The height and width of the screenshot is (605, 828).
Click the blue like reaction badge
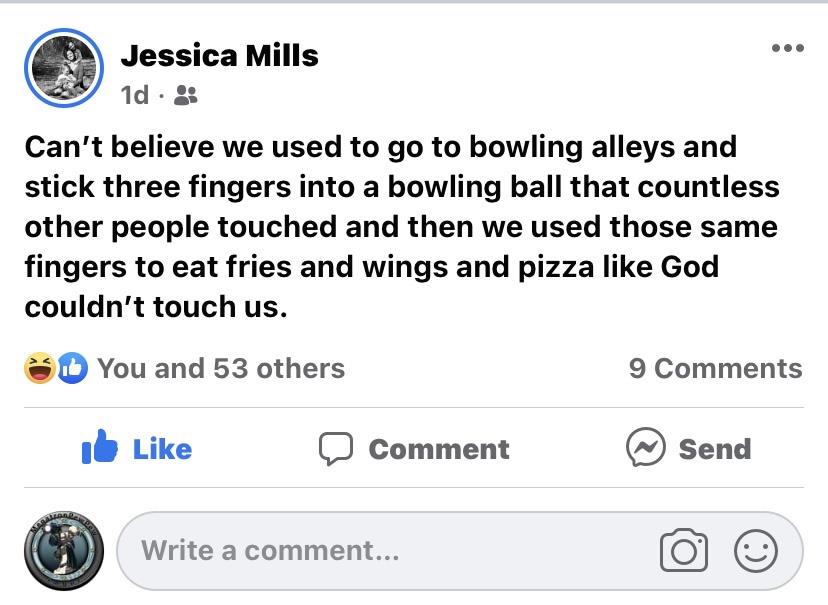[x=73, y=369]
